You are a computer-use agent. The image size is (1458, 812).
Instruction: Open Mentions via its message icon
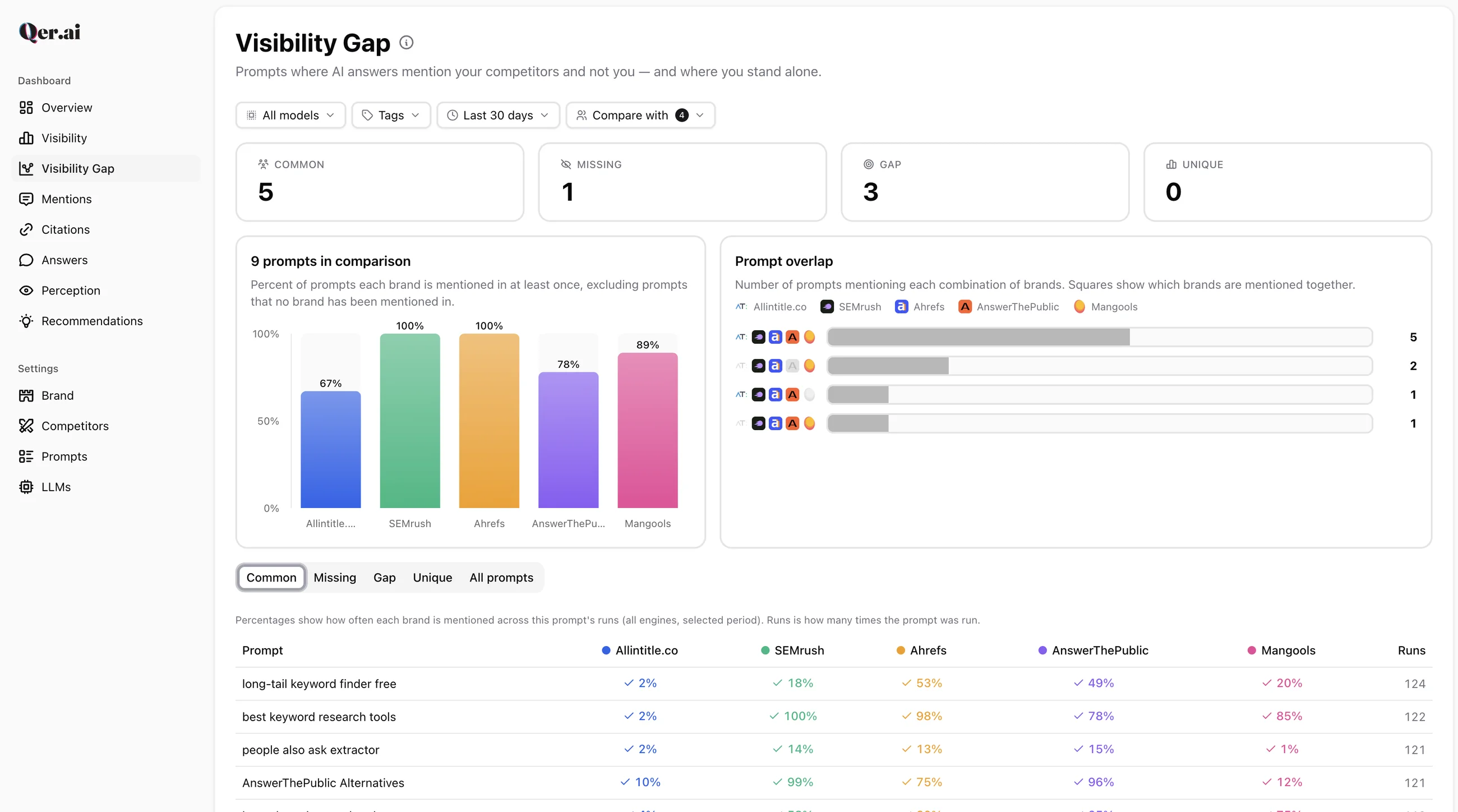click(x=26, y=199)
